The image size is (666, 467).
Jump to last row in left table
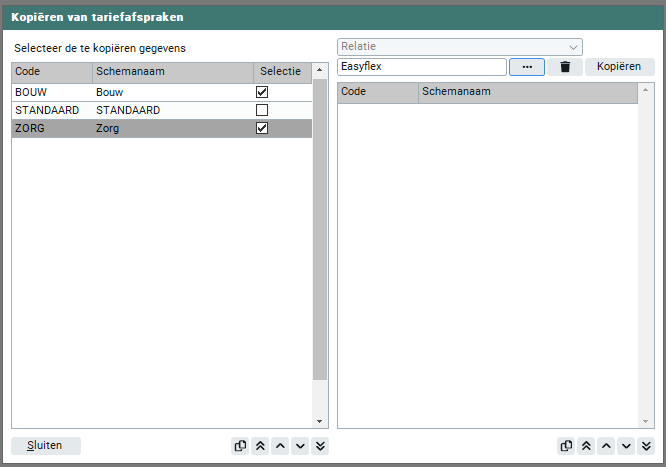point(320,446)
